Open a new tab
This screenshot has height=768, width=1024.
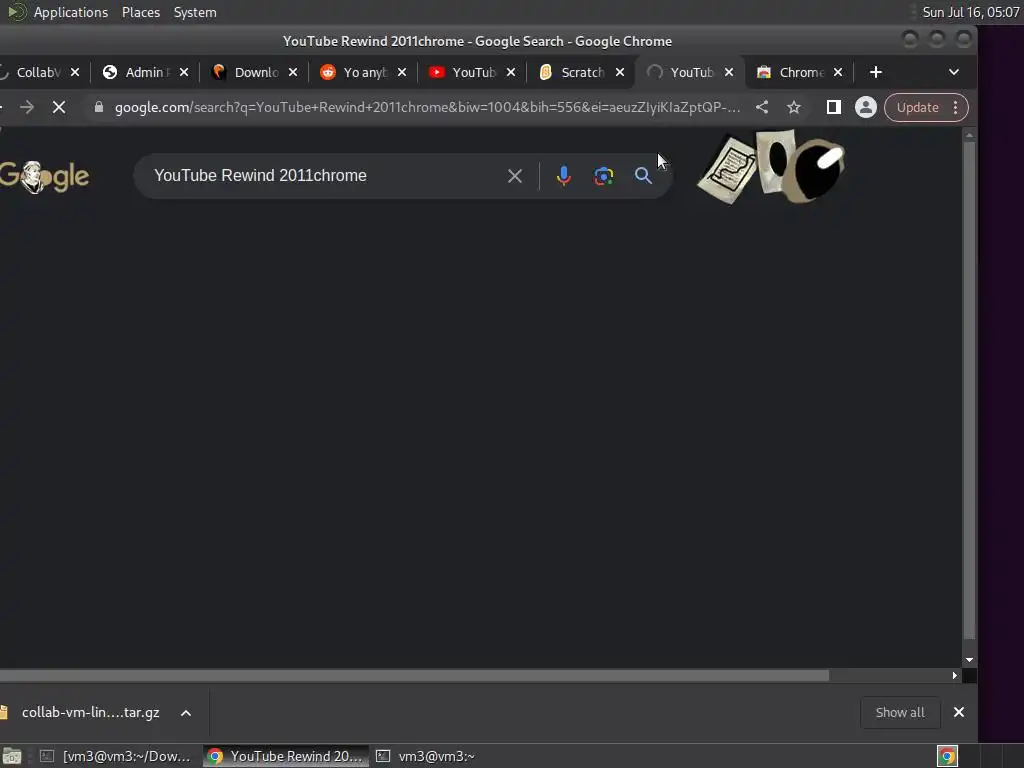click(x=876, y=72)
